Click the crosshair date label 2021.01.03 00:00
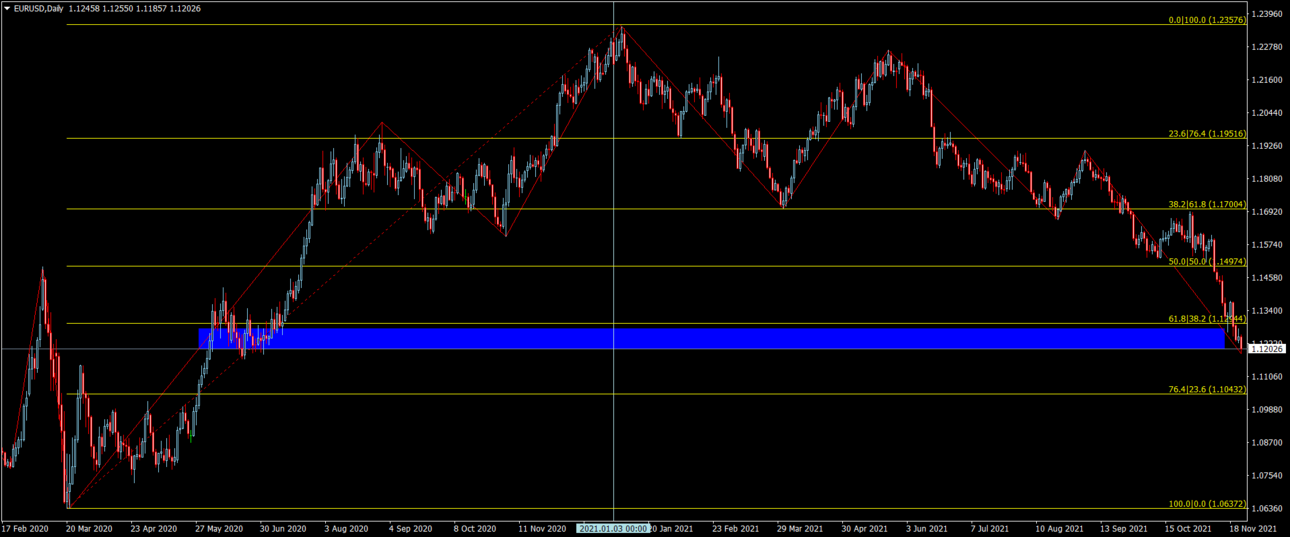Screen dimensions: 1290x537 pyautogui.click(x=613, y=528)
